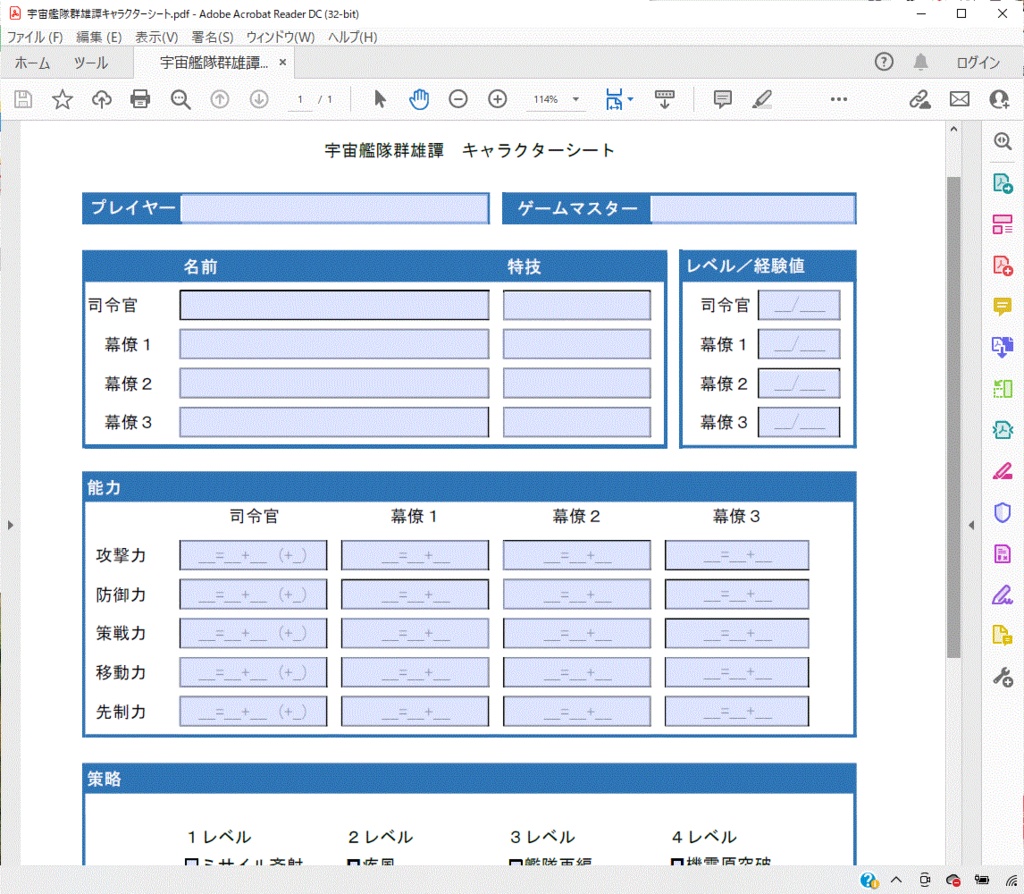Switch to the ツール tab
1024x894 pixels.
coord(90,63)
